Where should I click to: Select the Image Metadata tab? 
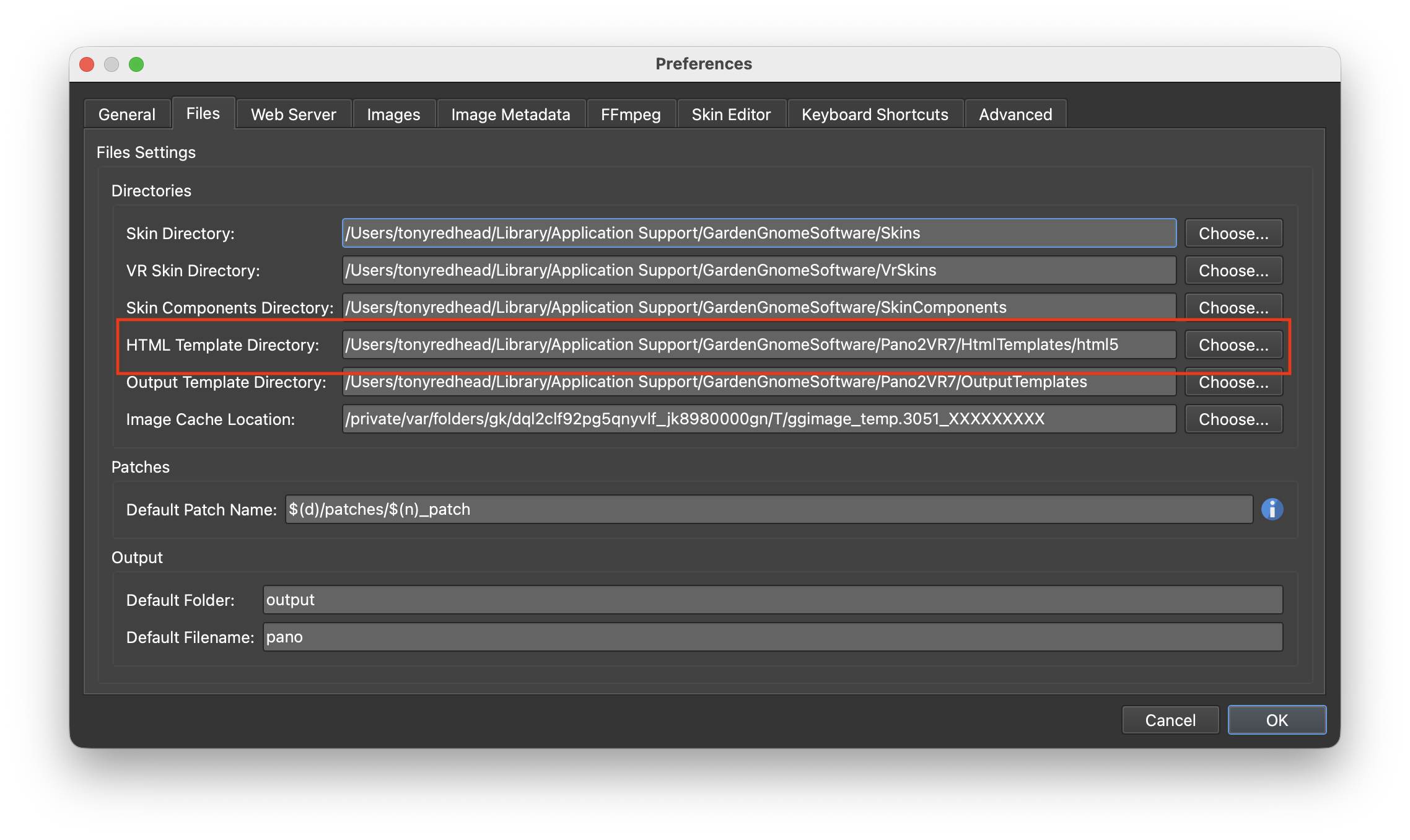tap(510, 115)
